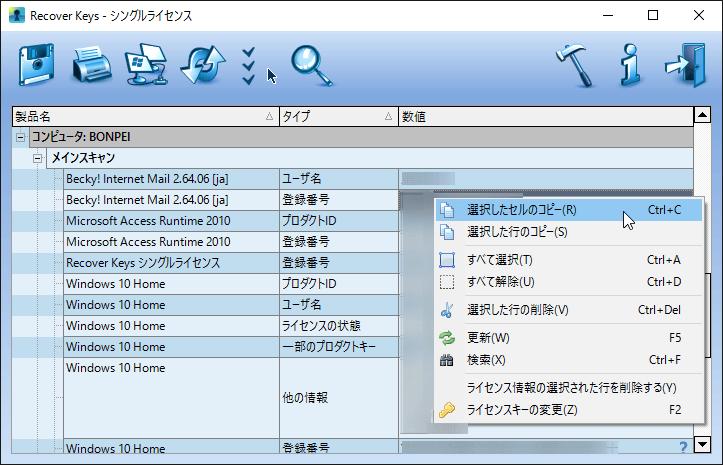
Task: Minimize the Recover Keys window
Action: (608, 15)
